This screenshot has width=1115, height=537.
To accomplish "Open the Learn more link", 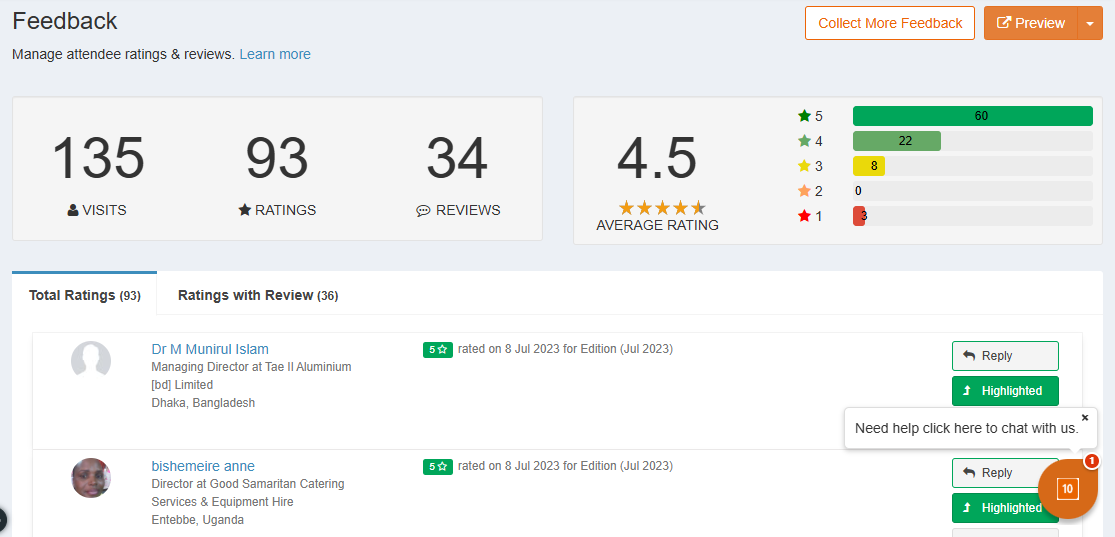I will point(275,54).
